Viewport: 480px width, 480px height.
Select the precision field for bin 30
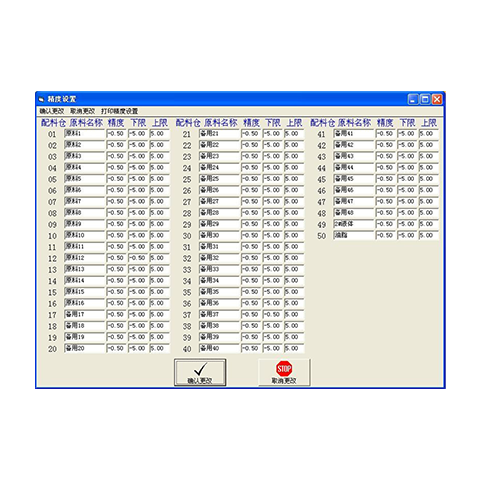click(x=251, y=235)
